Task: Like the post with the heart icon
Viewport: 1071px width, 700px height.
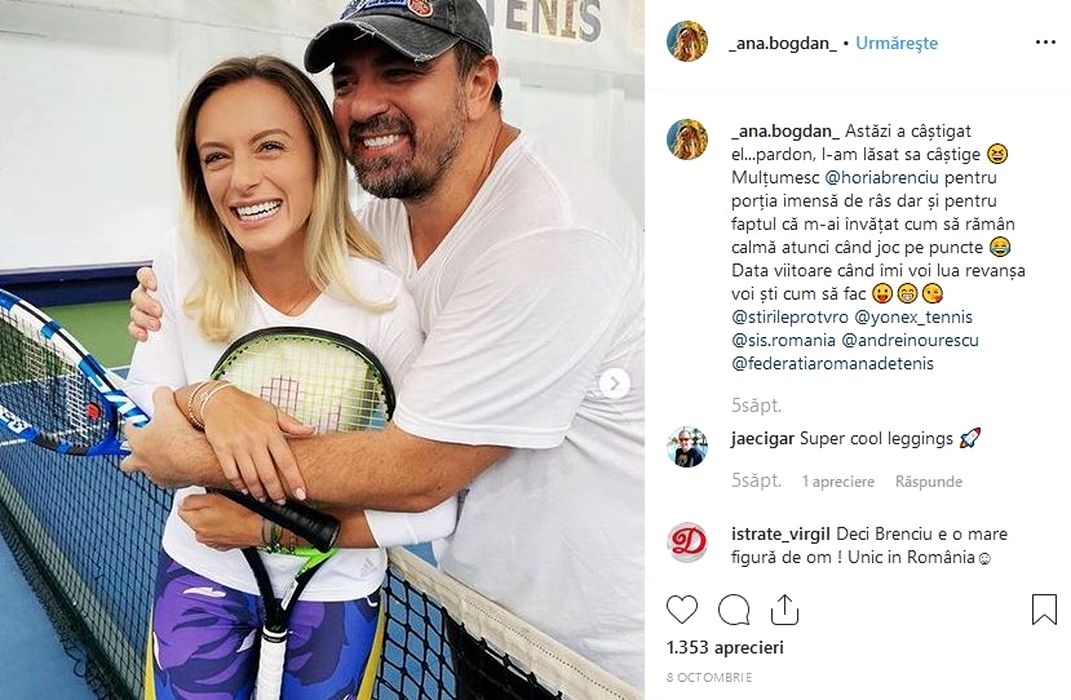Action: [682, 609]
